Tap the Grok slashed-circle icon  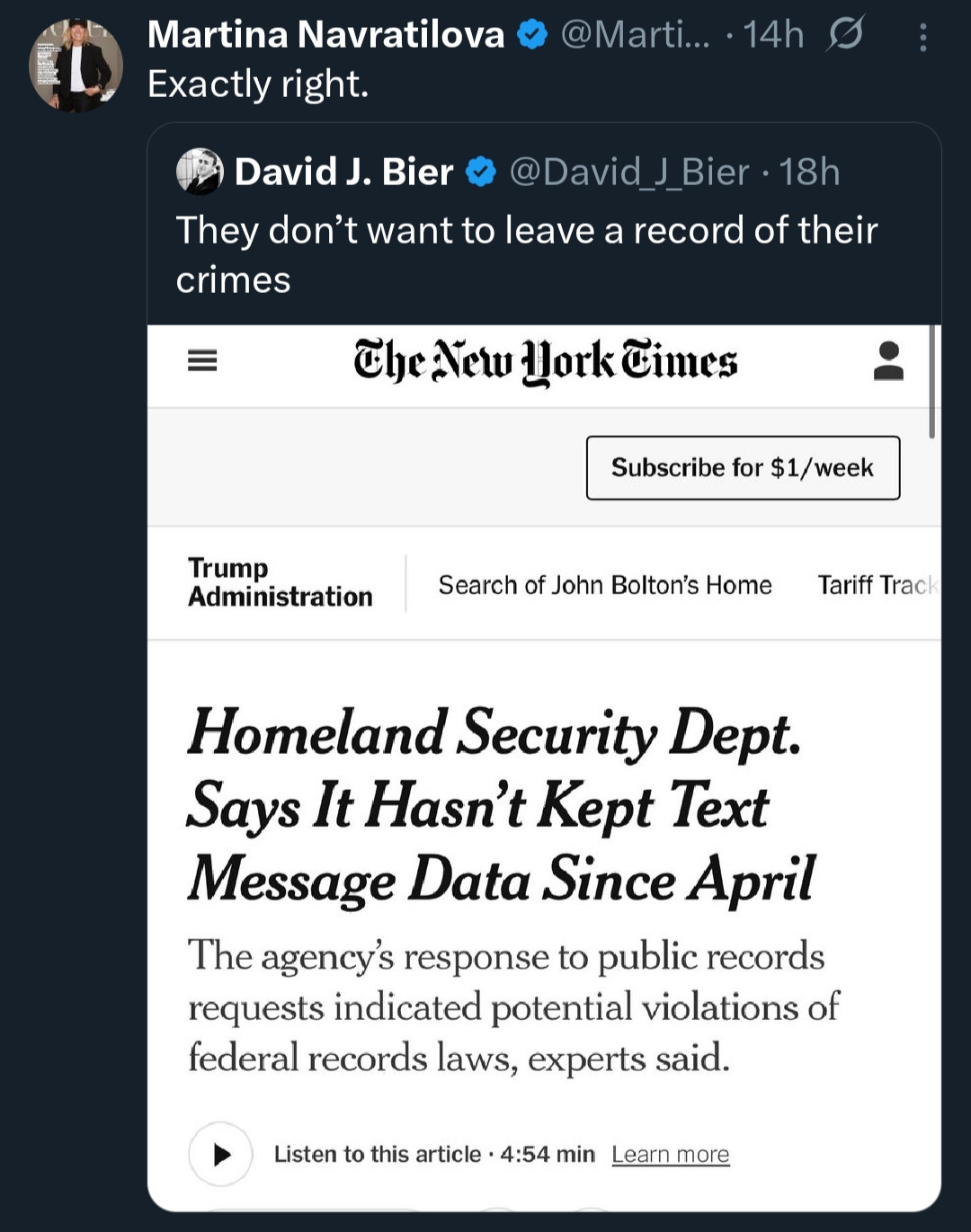(845, 34)
